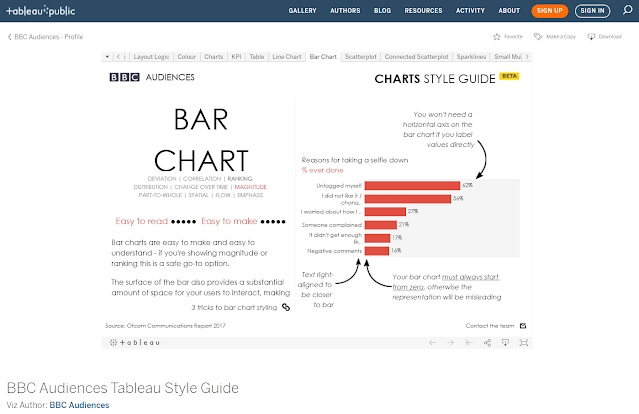Screen dimensions: 639x414
Task: Switch to the Table tab
Action: coord(257,57)
